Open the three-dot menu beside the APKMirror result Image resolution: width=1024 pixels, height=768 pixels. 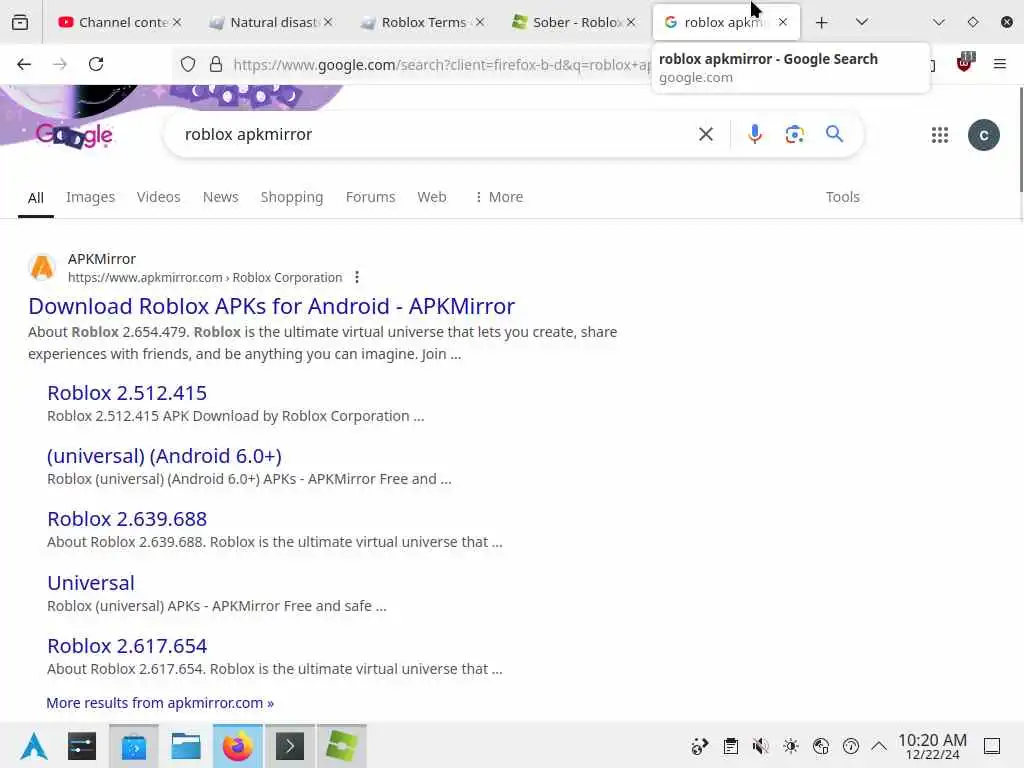[x=357, y=278]
